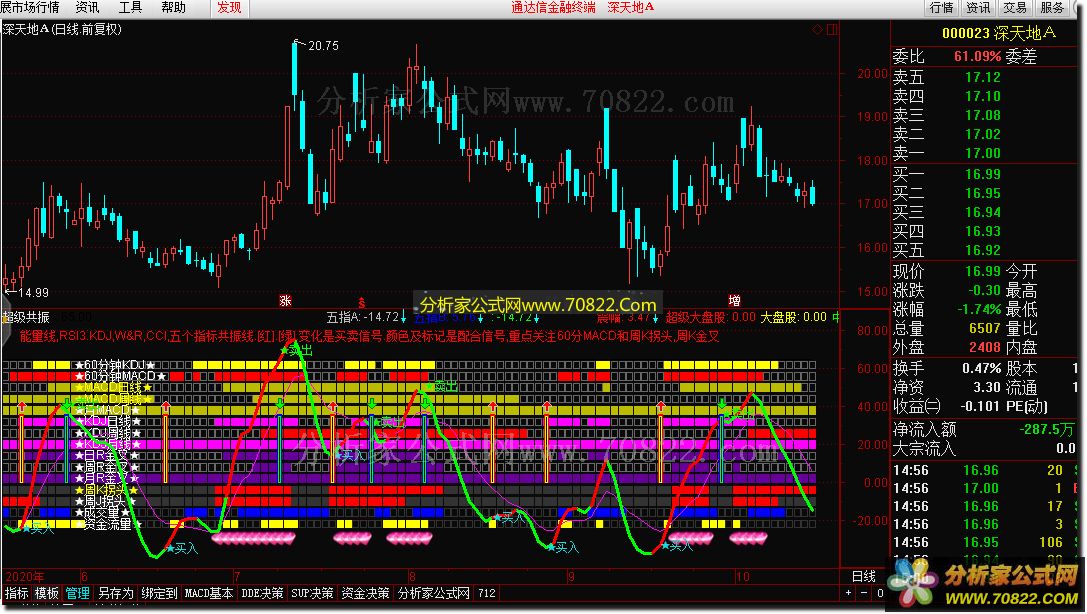Select the MACD基本 indicator tab
The image size is (1087, 614).
pyautogui.click(x=209, y=593)
